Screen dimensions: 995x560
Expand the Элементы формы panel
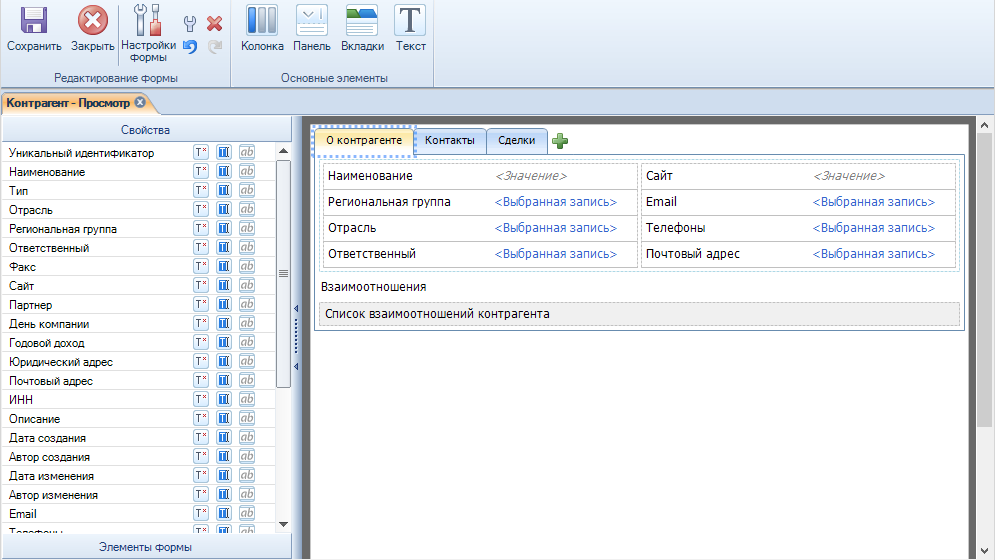(146, 547)
